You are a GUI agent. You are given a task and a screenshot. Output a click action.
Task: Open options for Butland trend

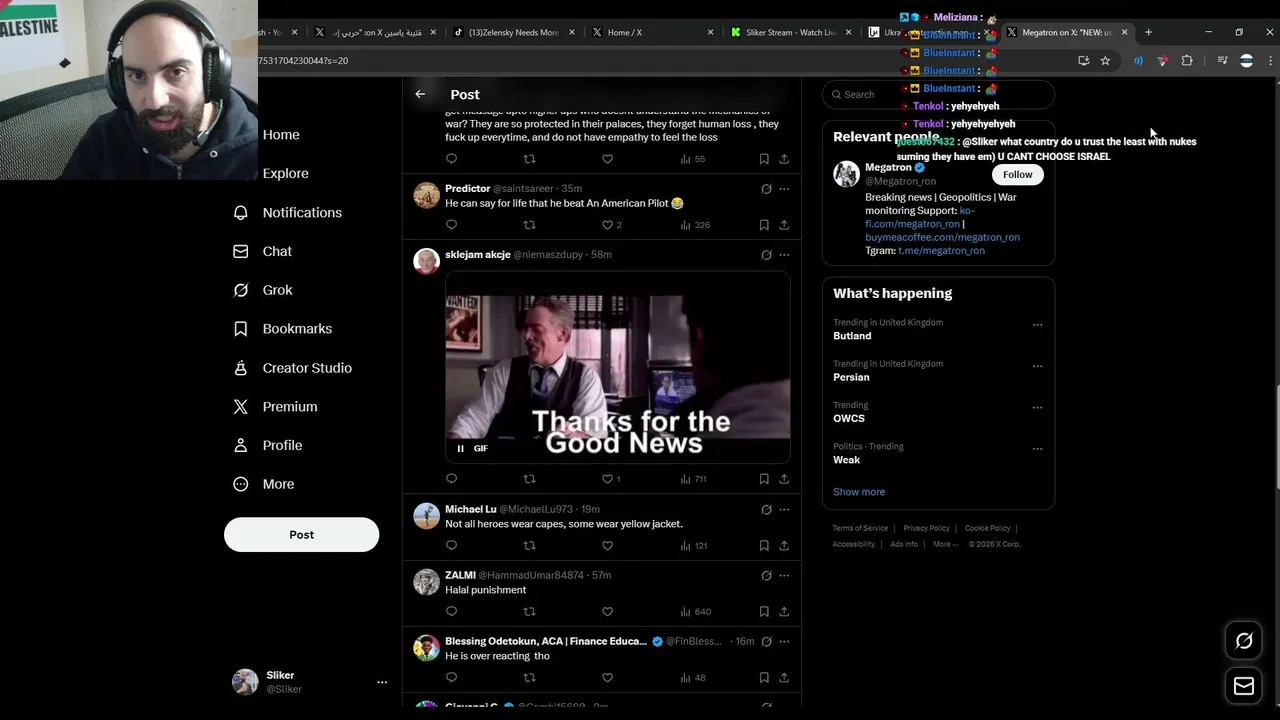[x=1037, y=324]
